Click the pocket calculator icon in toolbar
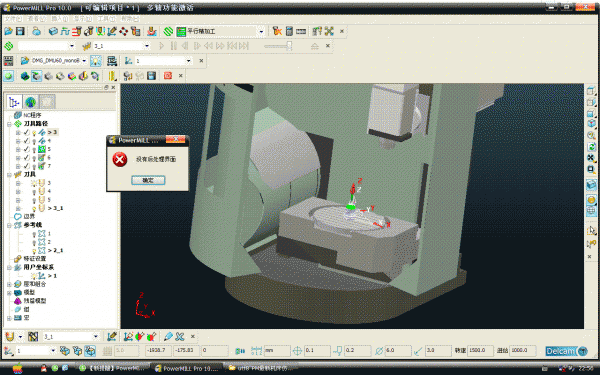Screen dimensions: 600x375 289,31
